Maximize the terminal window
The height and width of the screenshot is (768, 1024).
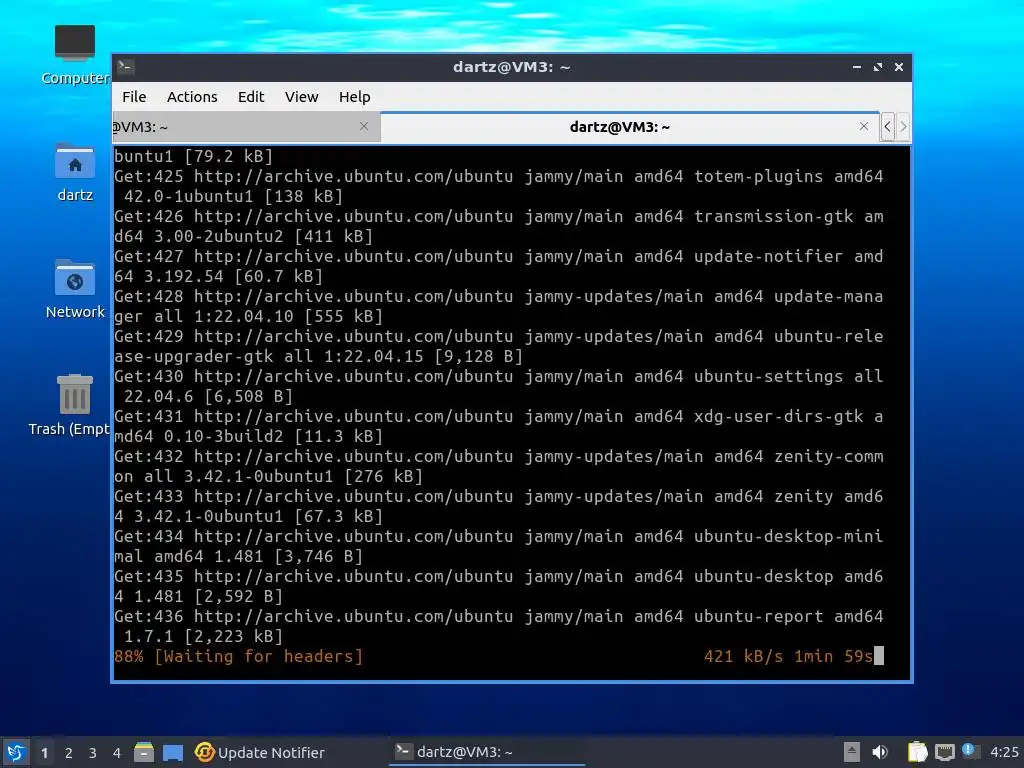pyautogui.click(x=878, y=67)
